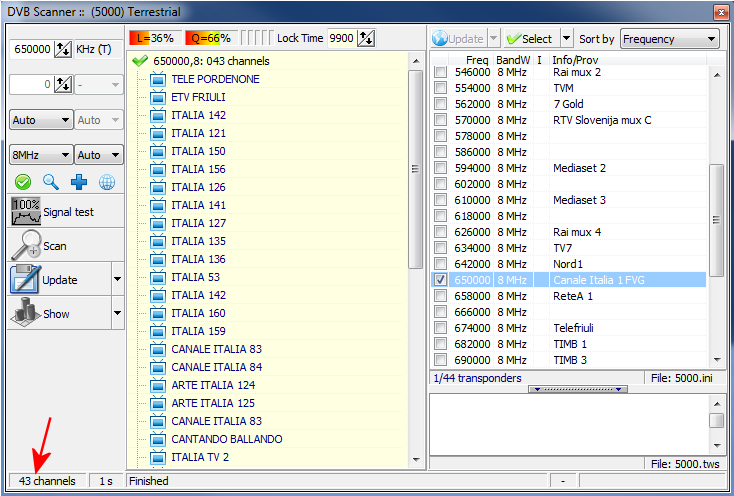Click the TV icon of ITALIA 53
This screenshot has height=496, width=734.
click(x=158, y=277)
